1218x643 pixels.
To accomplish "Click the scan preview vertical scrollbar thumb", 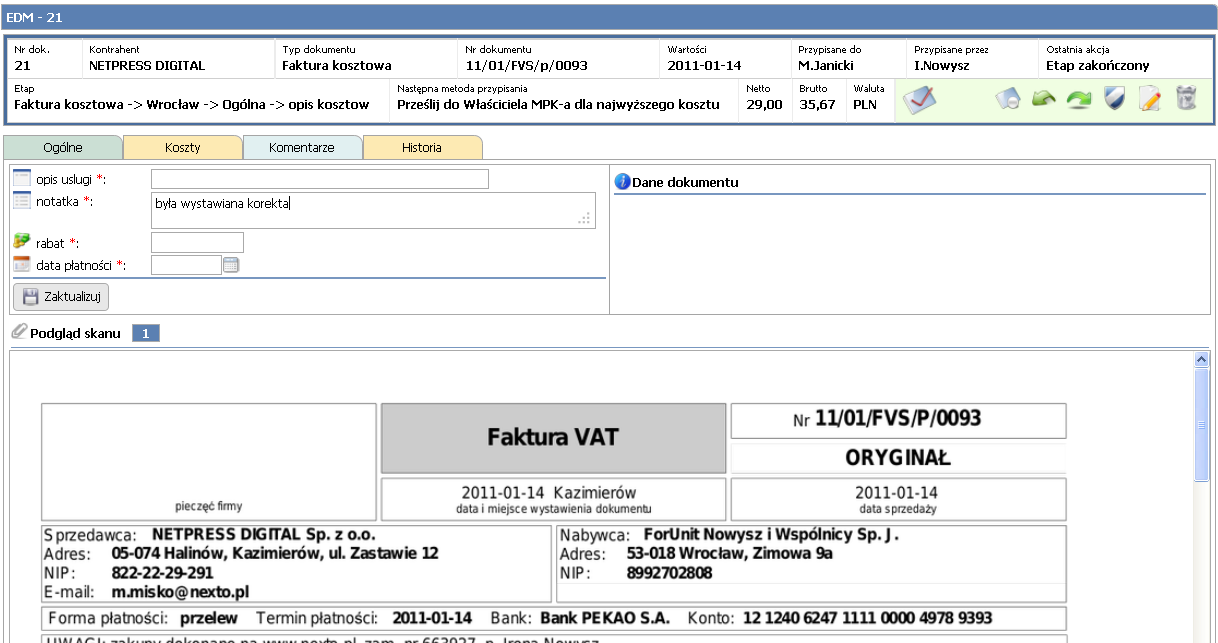I will coord(1202,426).
